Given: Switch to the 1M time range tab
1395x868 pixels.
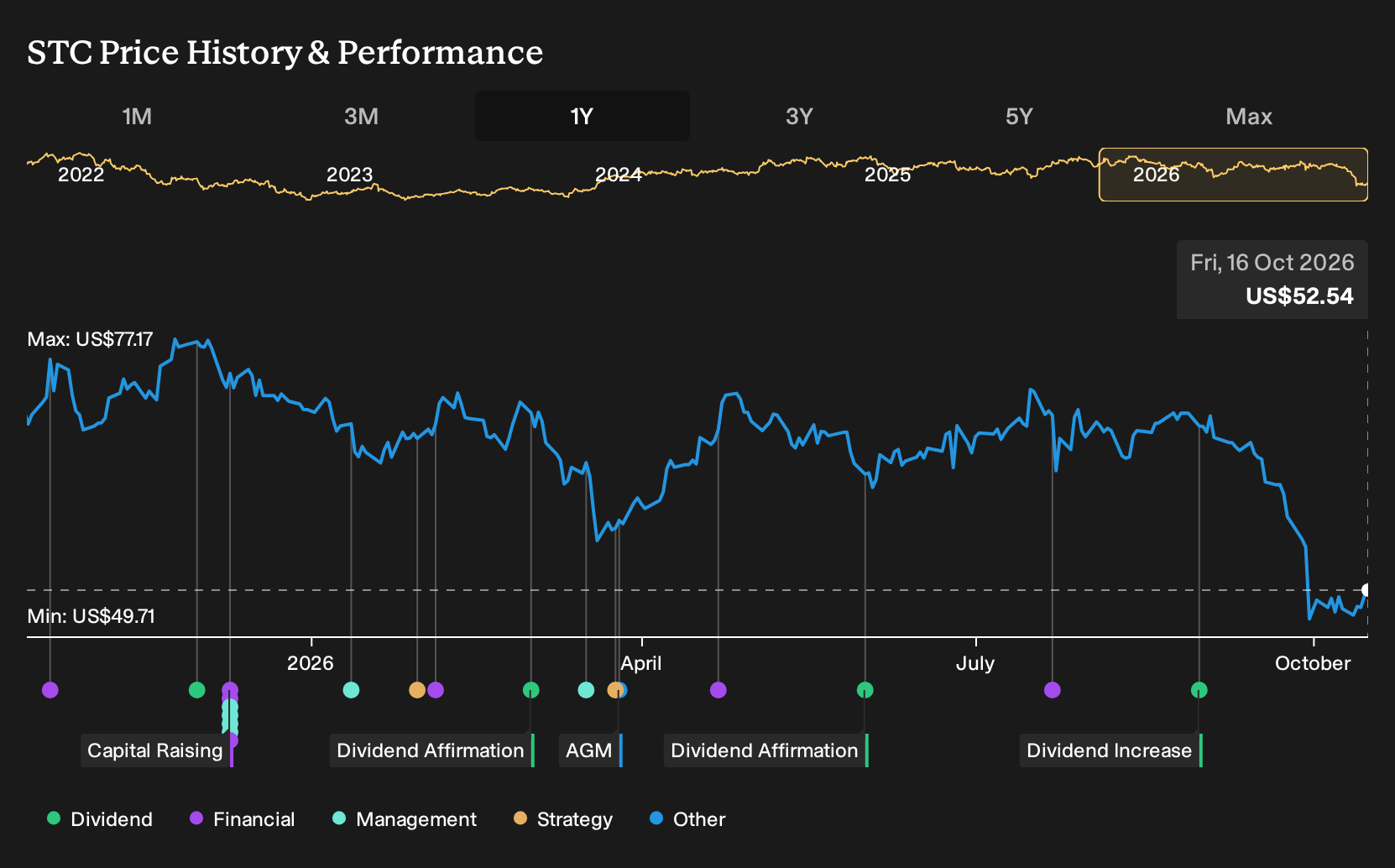Looking at the screenshot, I should (x=137, y=116).
